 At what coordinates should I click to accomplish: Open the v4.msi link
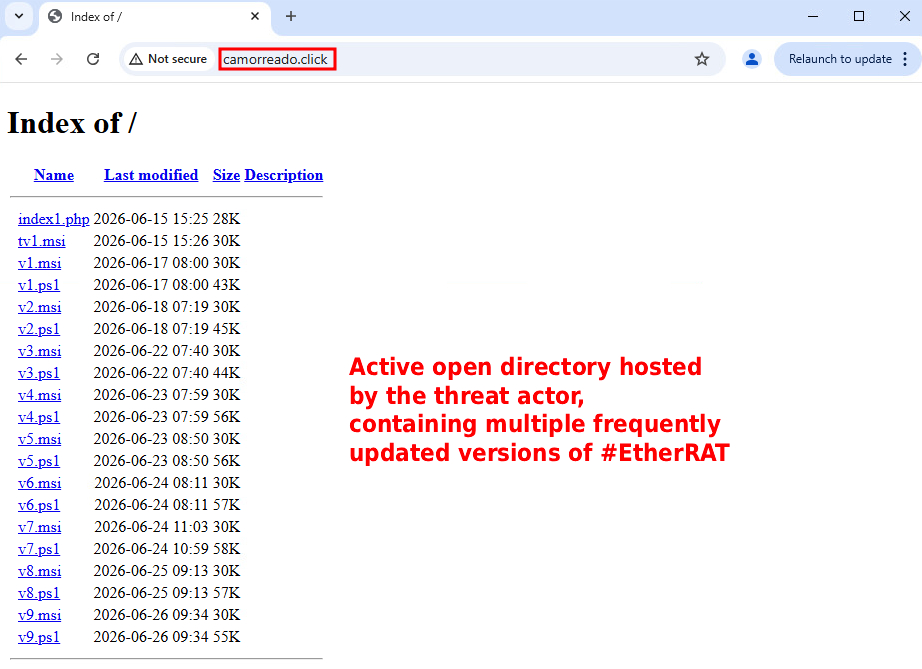point(39,395)
